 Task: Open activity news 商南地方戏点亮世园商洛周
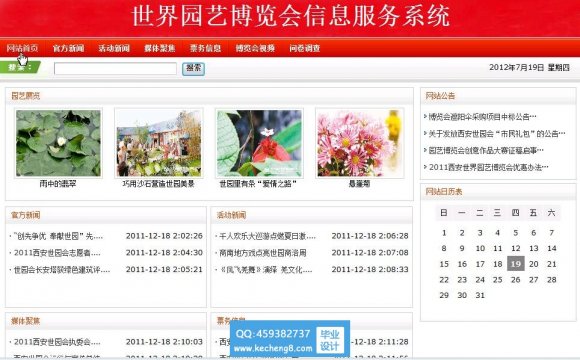pyautogui.click(x=263, y=253)
